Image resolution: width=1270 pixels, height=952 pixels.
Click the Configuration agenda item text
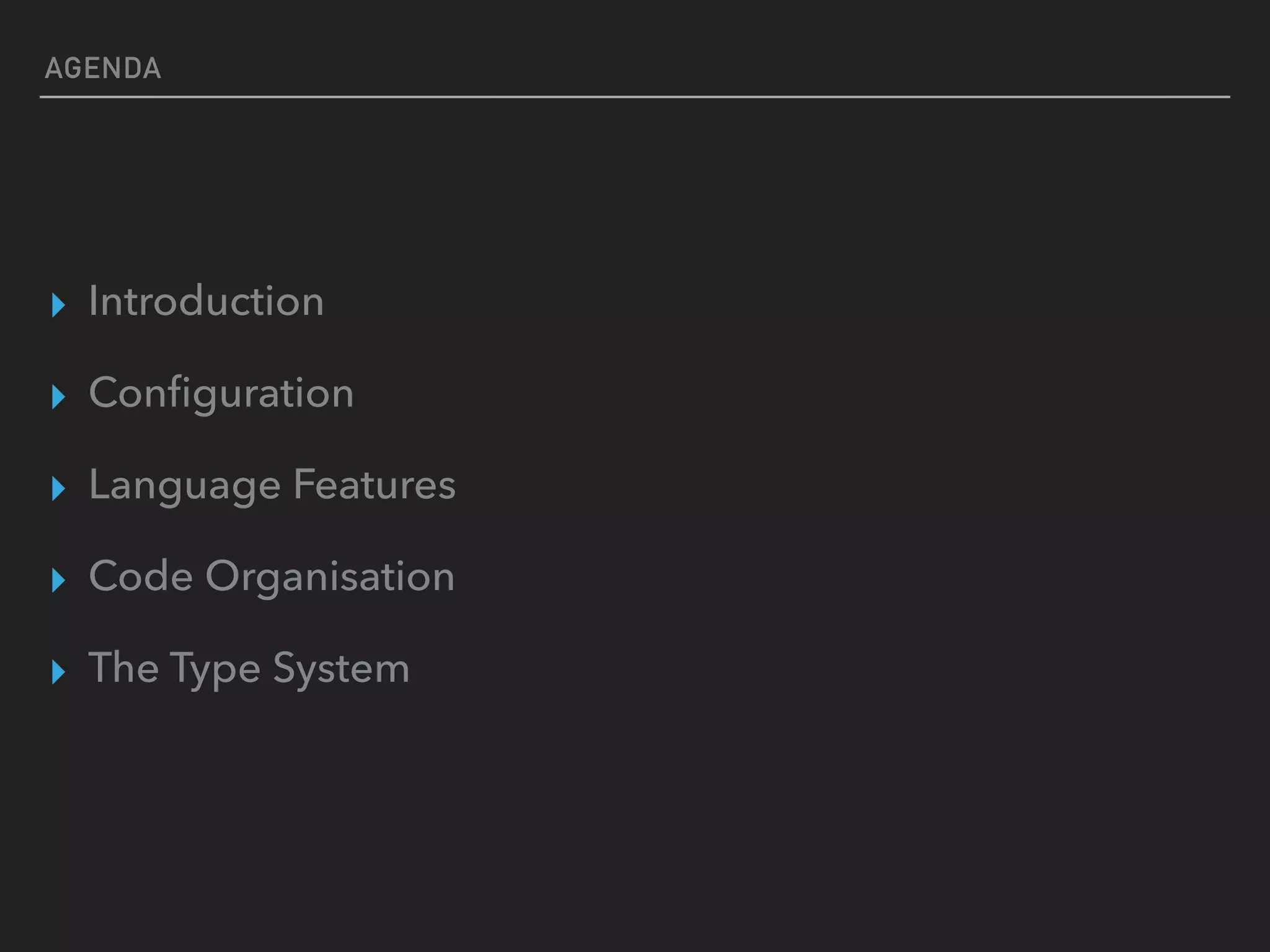pos(221,393)
